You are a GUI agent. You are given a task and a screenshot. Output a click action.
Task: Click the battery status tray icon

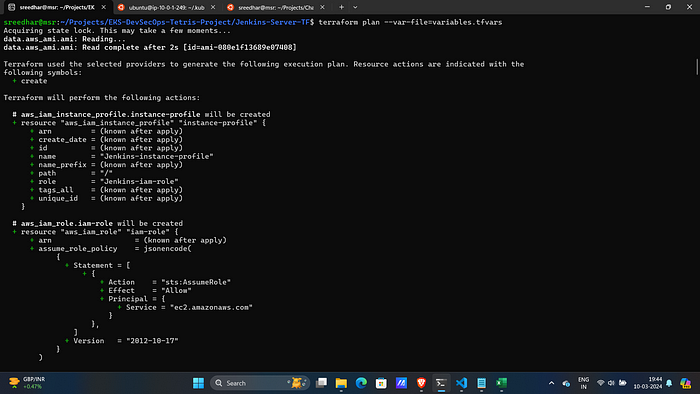(622, 383)
